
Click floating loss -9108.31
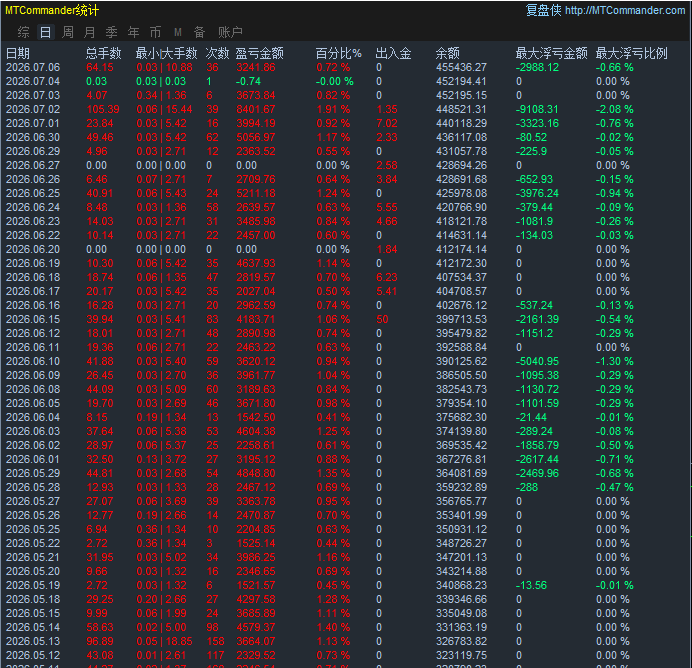(x=537, y=109)
